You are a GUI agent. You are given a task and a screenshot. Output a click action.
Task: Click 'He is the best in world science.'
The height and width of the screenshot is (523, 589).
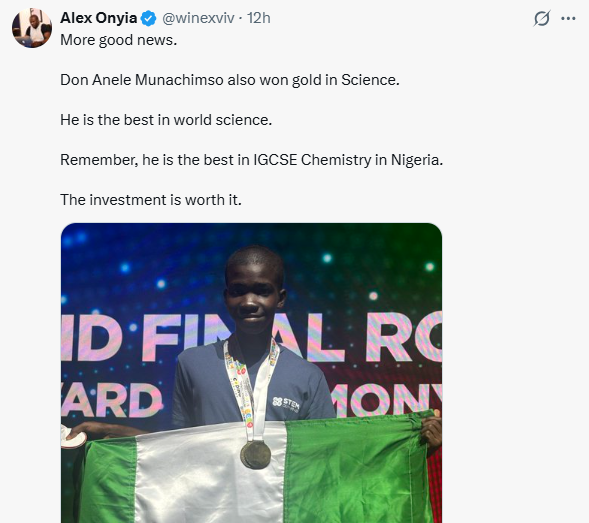coord(166,120)
